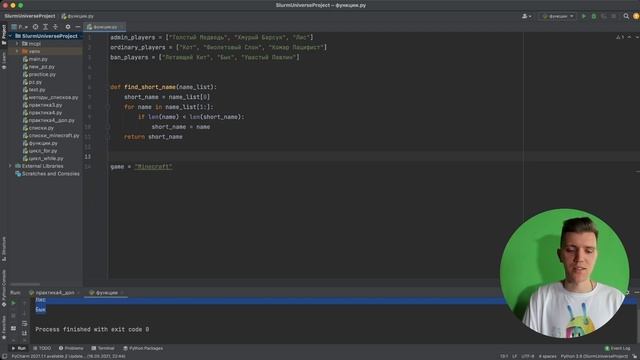Click the PyCharm update available notification
Viewport: 640px width, 360px height.
point(68,356)
